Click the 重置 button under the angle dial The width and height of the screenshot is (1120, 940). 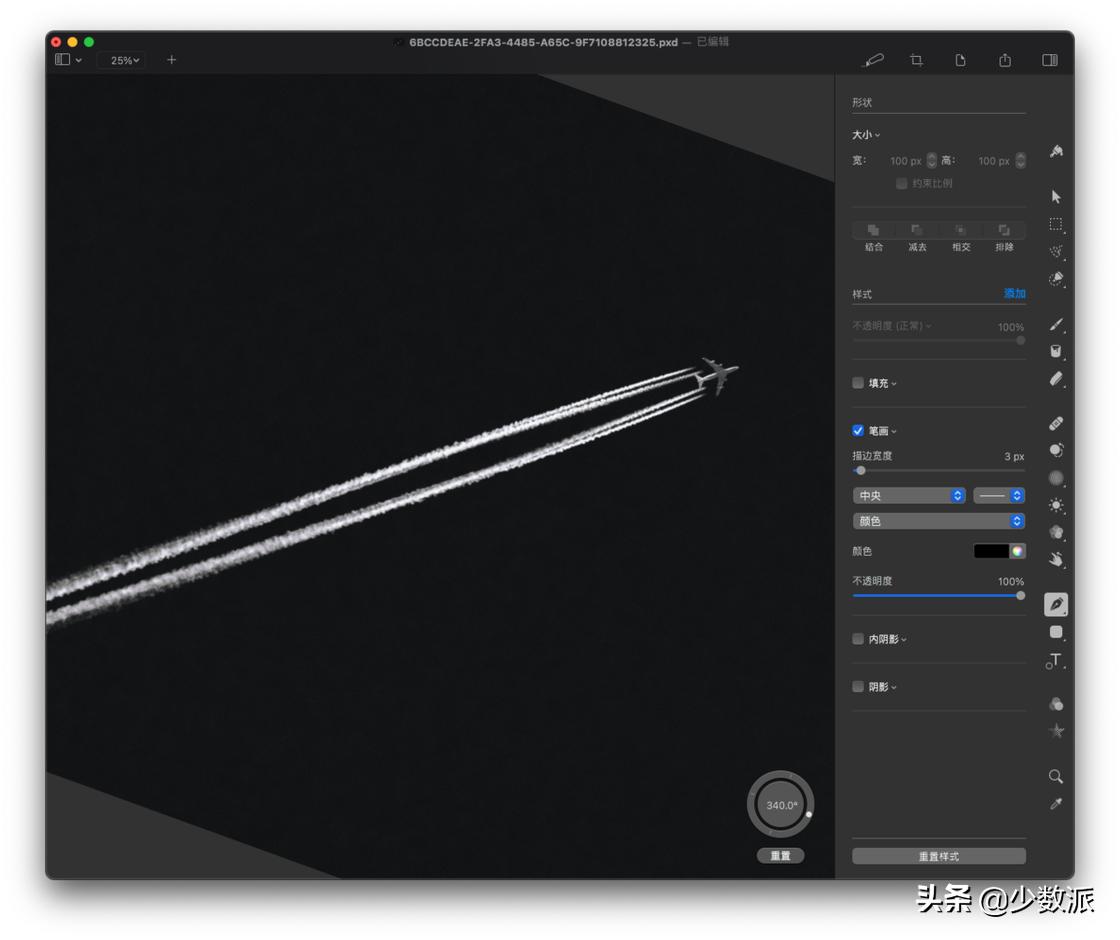pos(780,856)
